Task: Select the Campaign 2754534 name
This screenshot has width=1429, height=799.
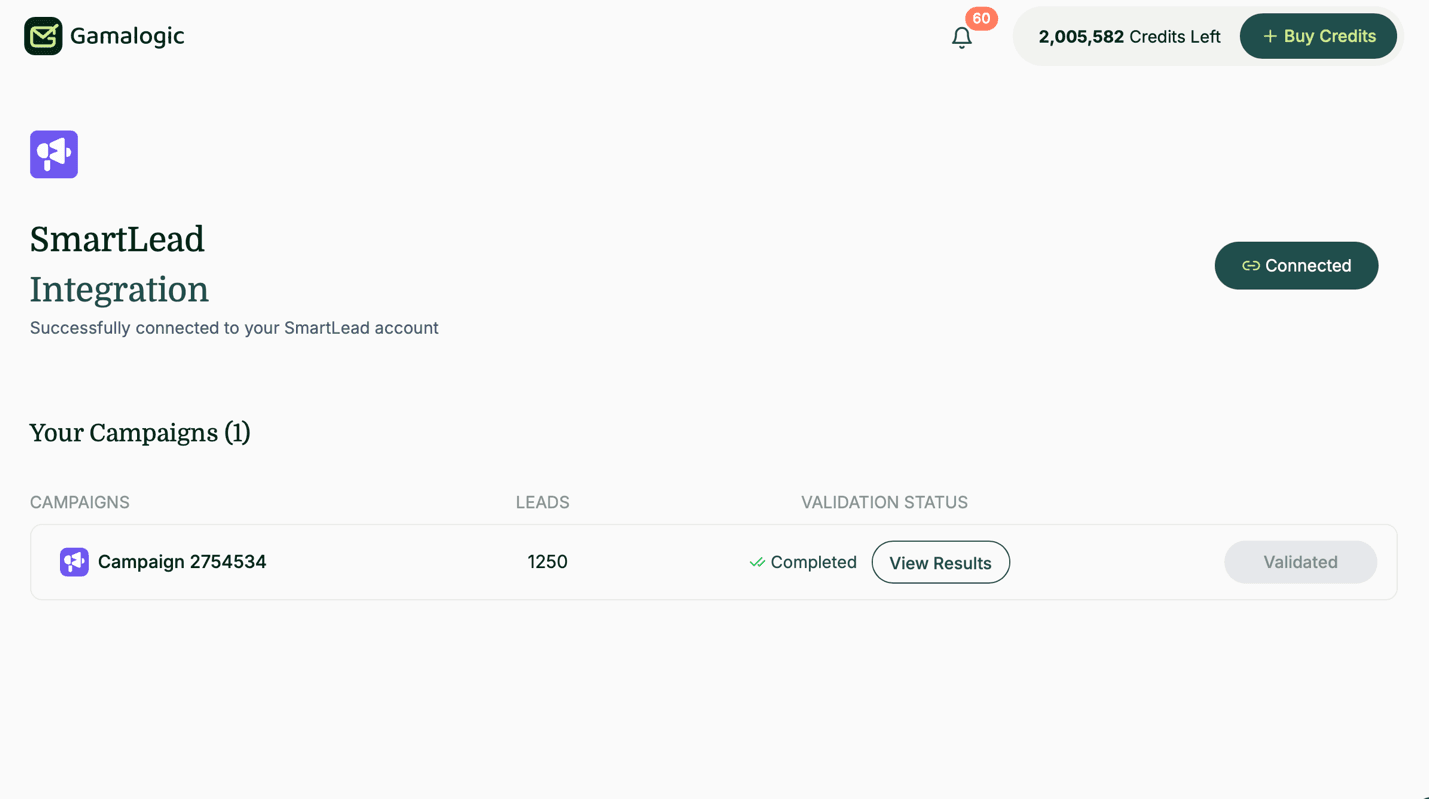Action: click(x=182, y=562)
